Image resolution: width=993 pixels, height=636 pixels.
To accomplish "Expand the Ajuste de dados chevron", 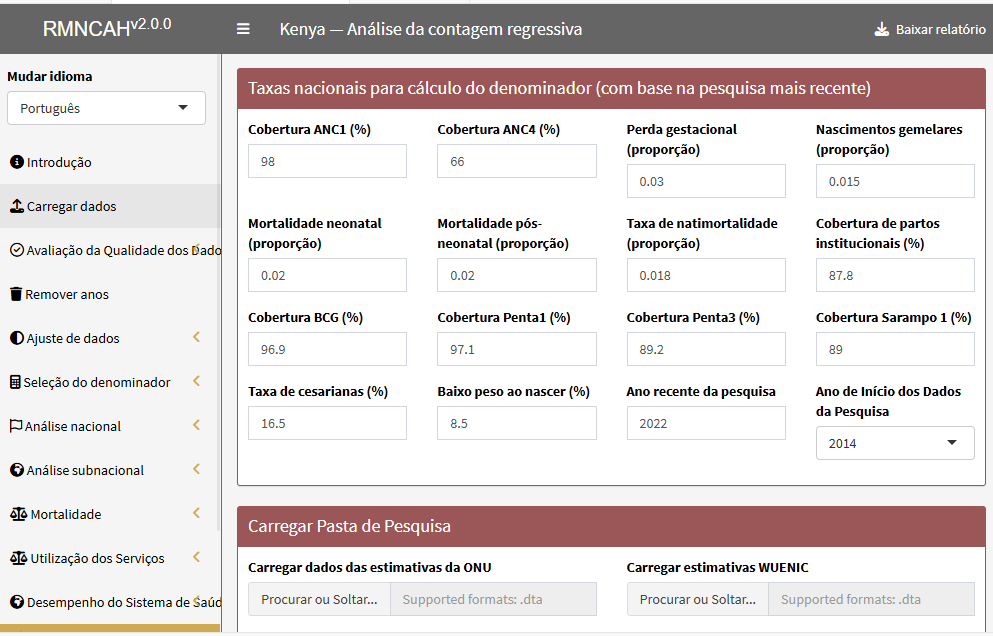I will click(196, 337).
